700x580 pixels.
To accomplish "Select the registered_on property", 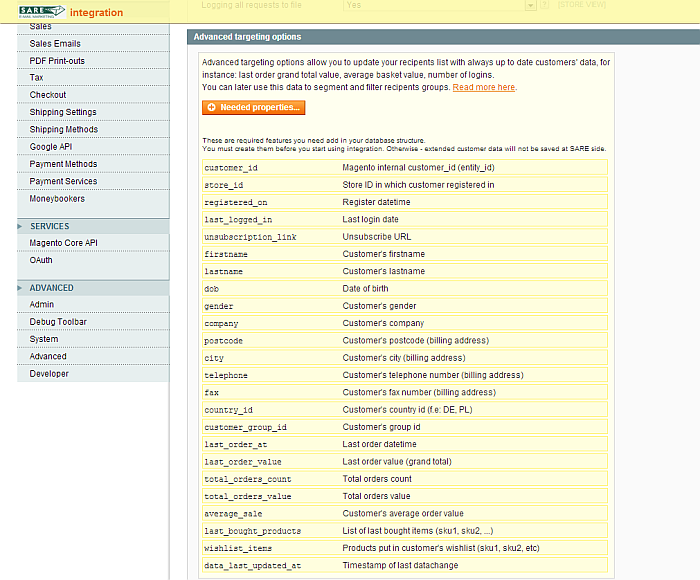I will coord(236,202).
